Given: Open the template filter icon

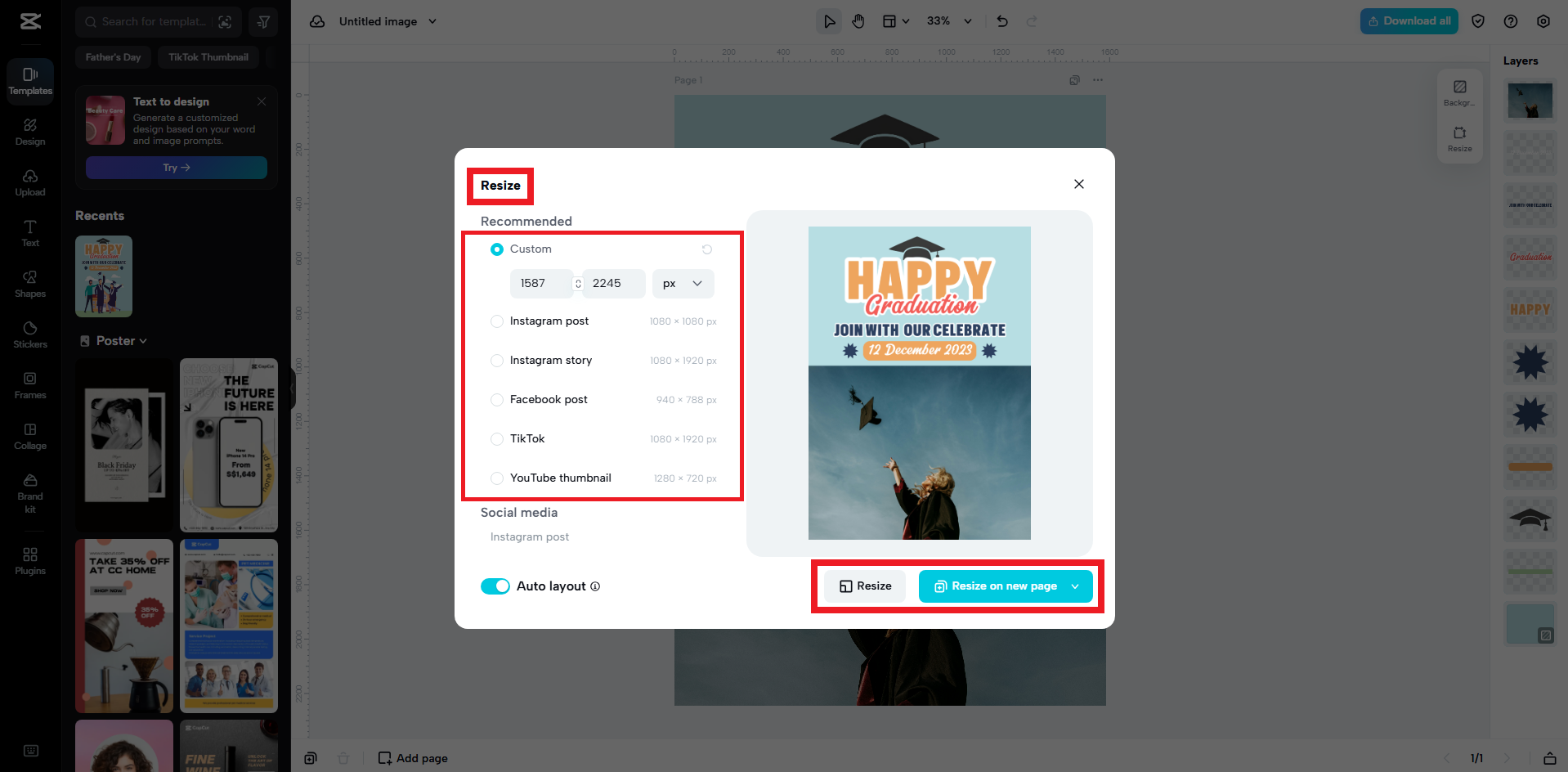Looking at the screenshot, I should [x=263, y=22].
